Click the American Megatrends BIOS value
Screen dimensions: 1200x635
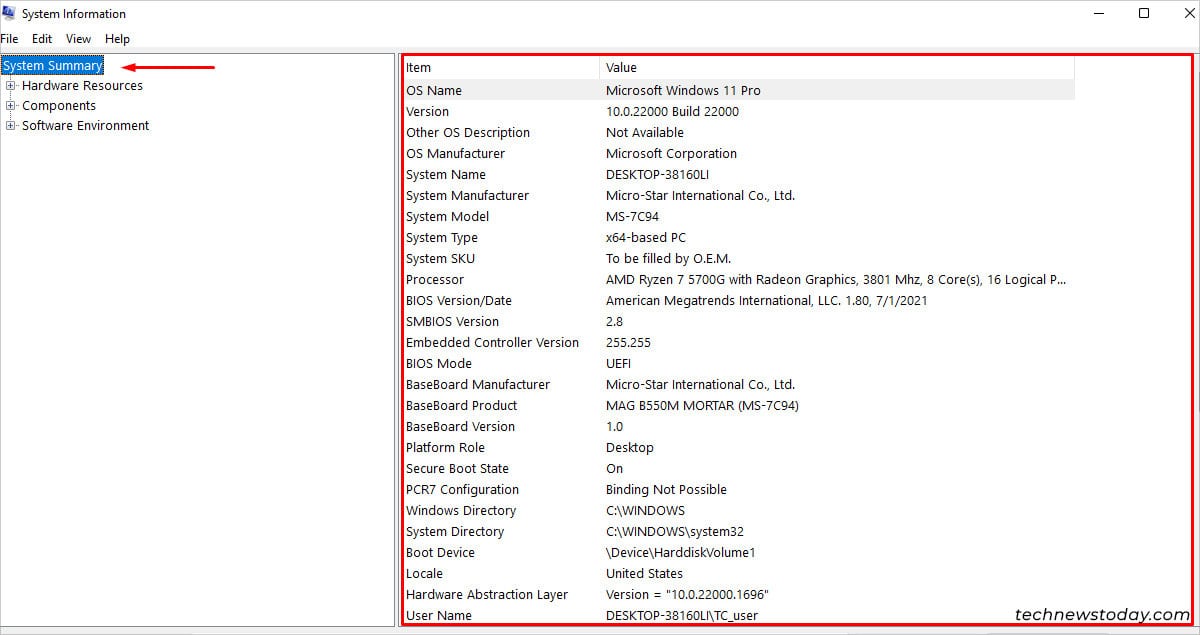pyautogui.click(x=766, y=300)
